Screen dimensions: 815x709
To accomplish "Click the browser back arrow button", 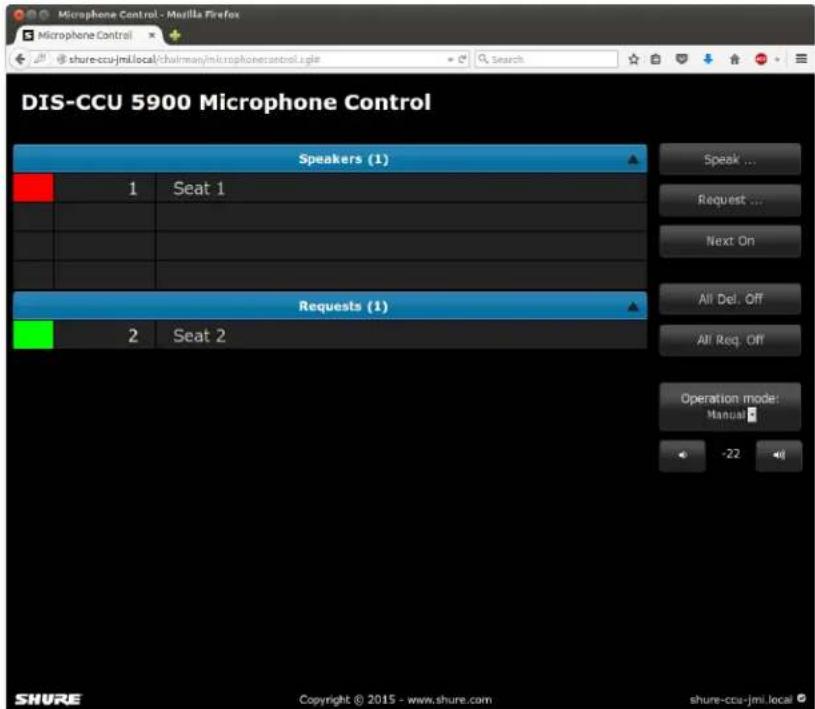I will 20,59.
